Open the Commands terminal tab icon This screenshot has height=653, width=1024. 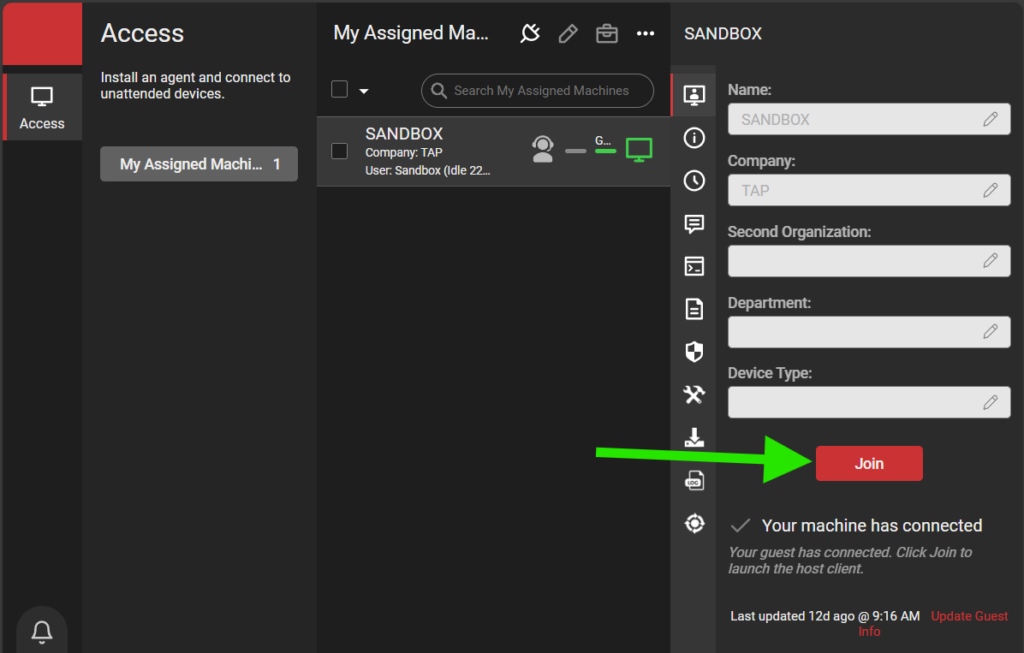tap(694, 266)
